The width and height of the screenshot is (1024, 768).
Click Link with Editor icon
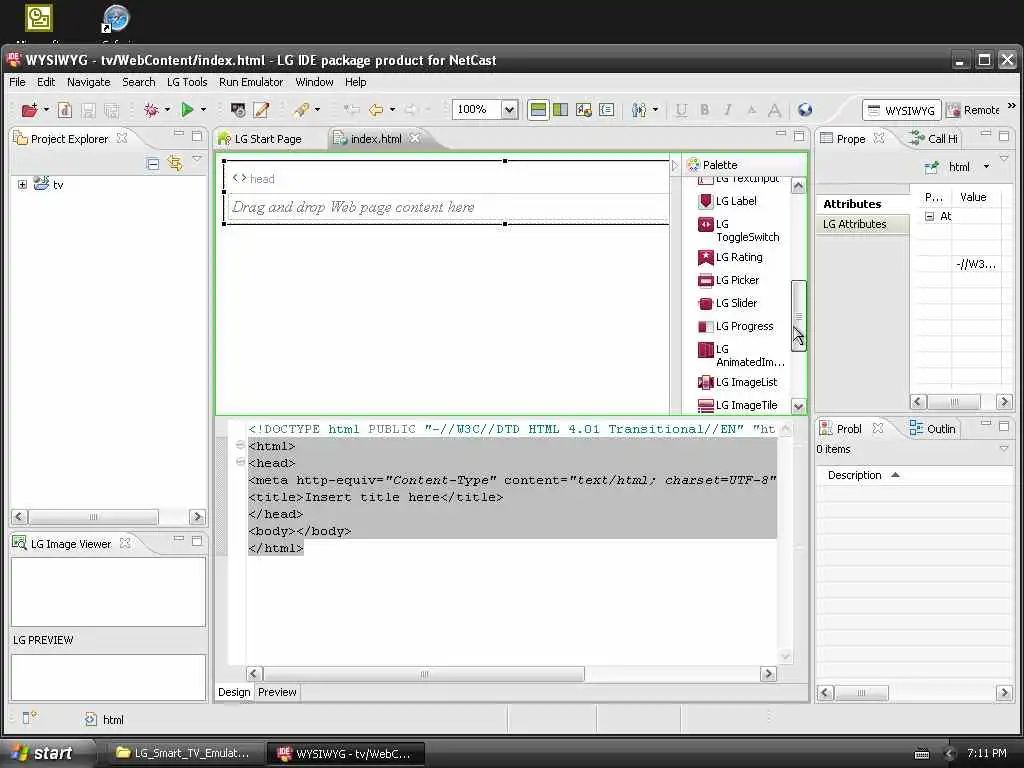tap(175, 163)
